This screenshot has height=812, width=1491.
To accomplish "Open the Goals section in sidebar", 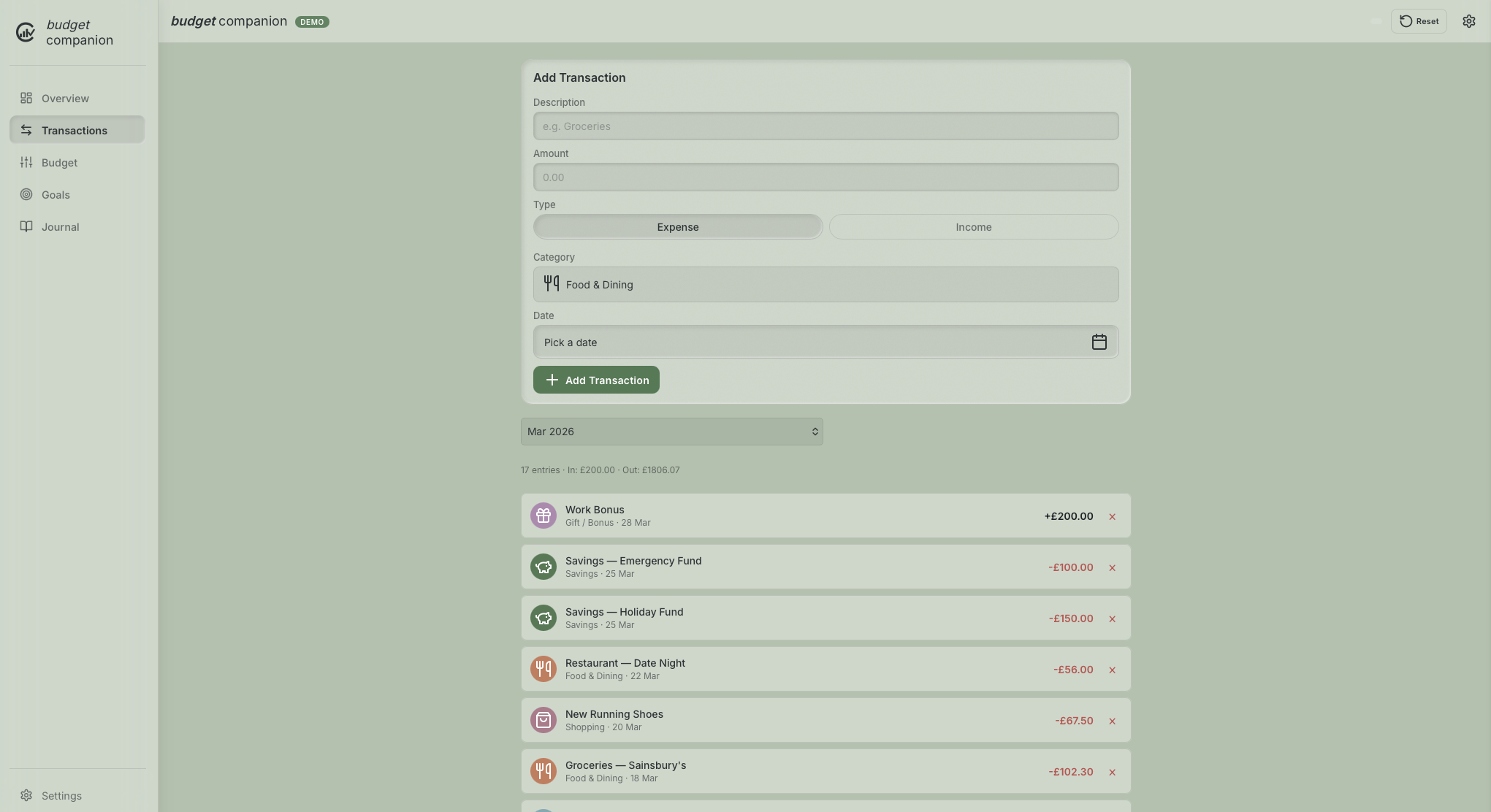I will click(x=56, y=195).
